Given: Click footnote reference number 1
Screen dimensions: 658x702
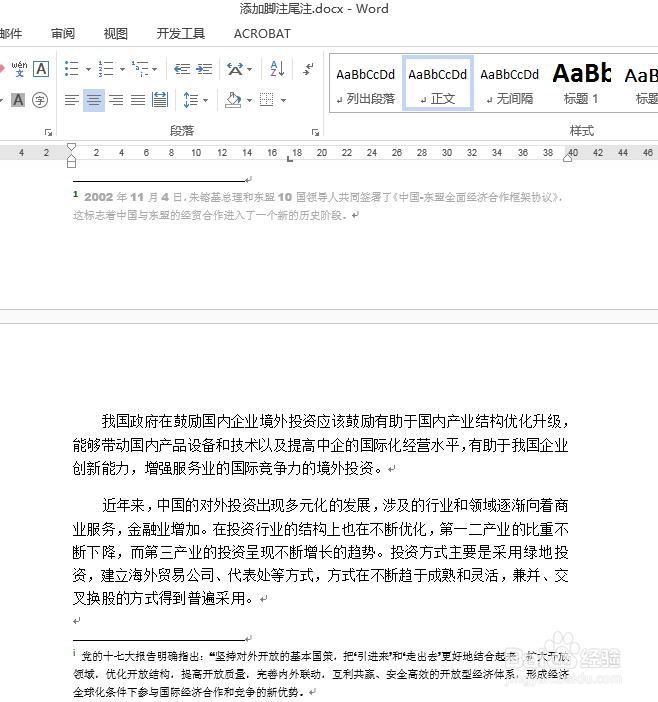Looking at the screenshot, I should coord(76,194).
